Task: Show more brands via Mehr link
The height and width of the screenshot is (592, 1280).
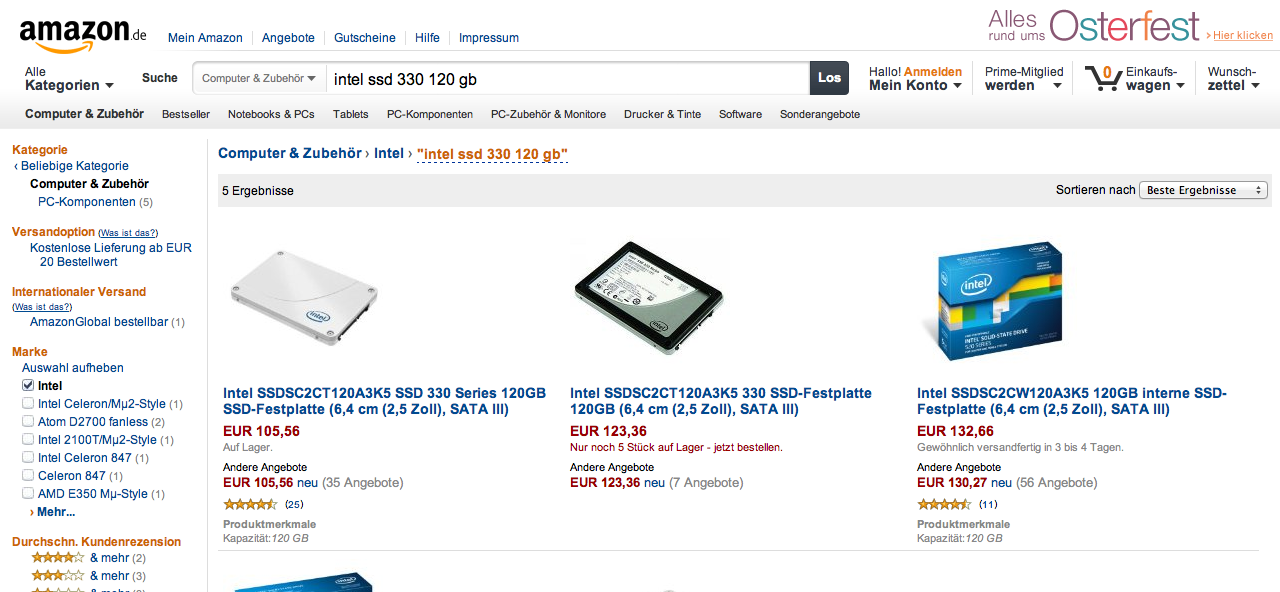Action: click(x=55, y=512)
